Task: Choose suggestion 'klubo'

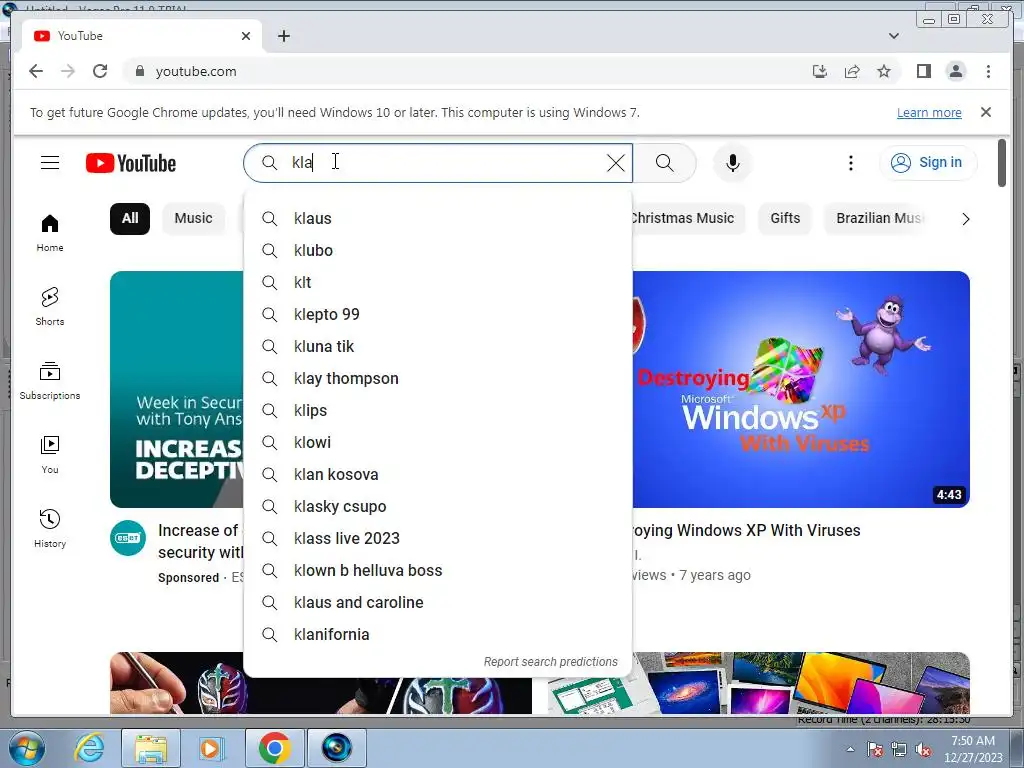Action: 438,250
